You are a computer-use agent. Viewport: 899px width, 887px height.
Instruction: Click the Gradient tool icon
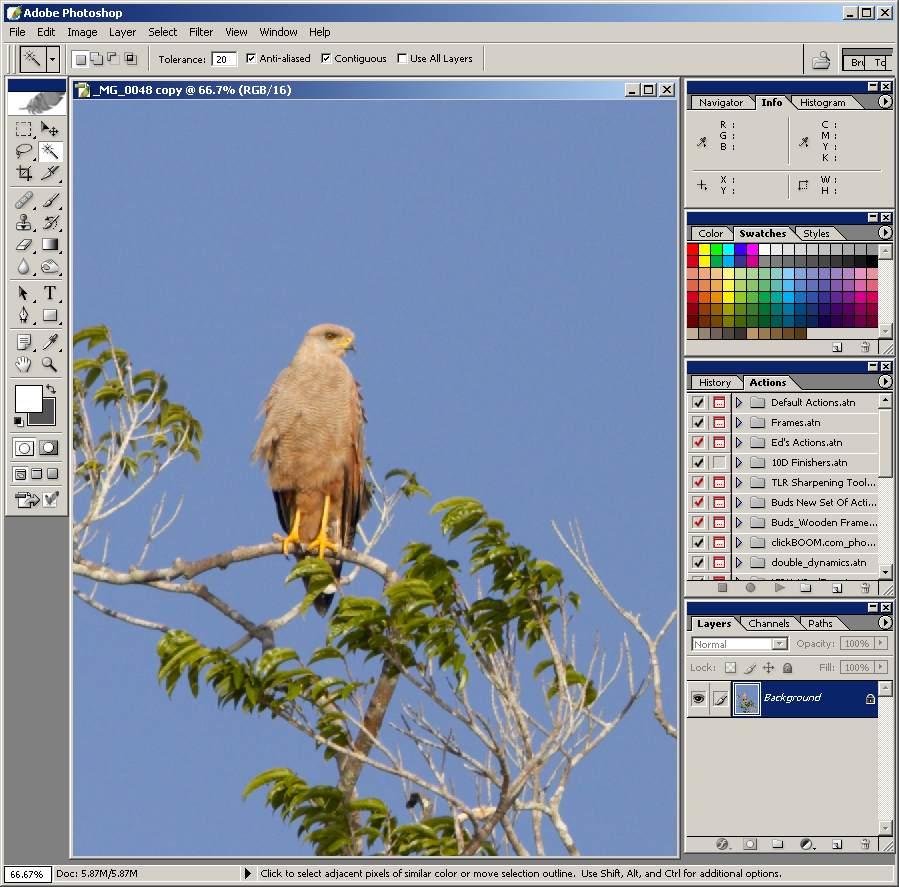[x=50, y=245]
